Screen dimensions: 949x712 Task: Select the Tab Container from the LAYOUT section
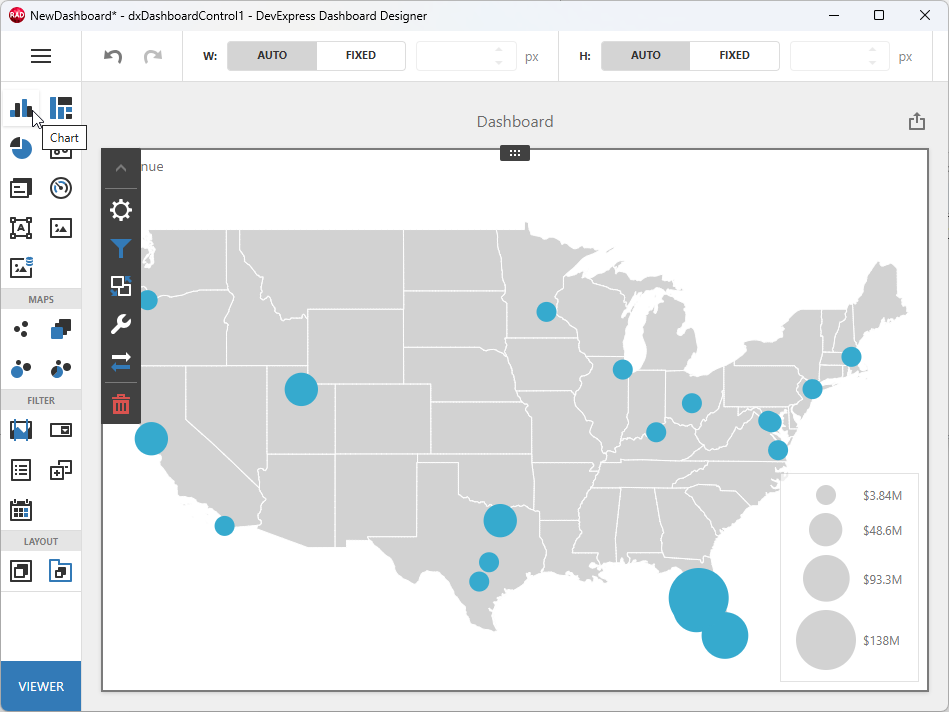60,570
